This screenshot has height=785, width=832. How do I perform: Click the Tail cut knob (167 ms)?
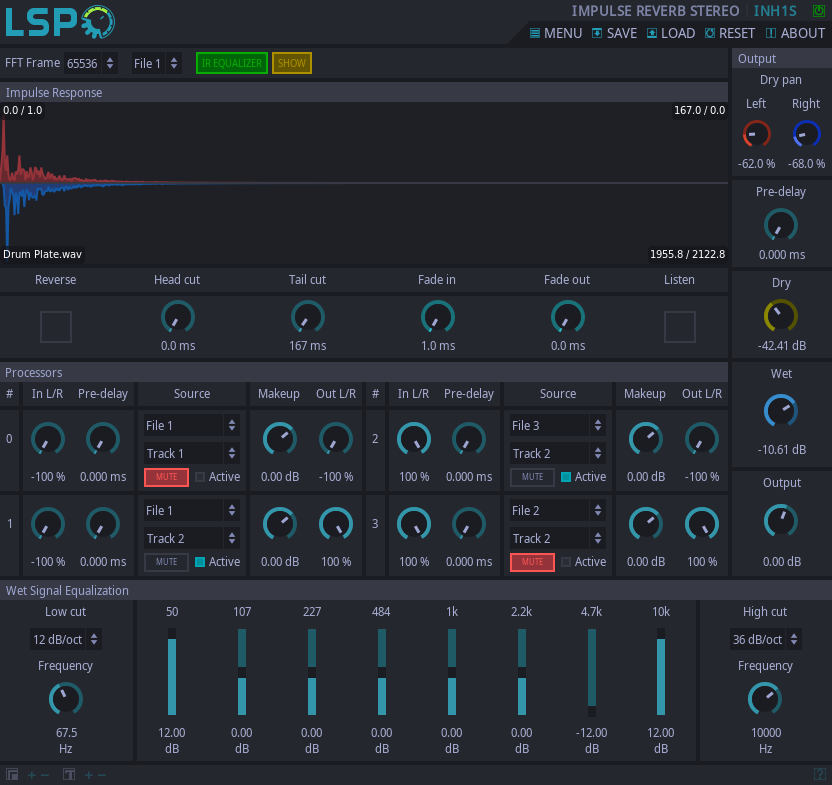(308, 317)
